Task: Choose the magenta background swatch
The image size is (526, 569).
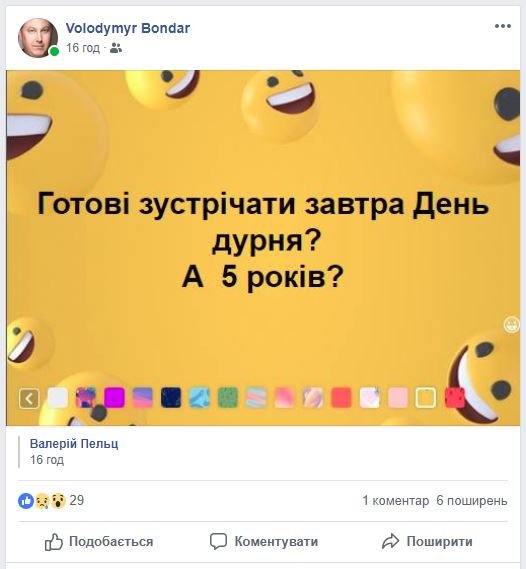Action: [x=114, y=397]
